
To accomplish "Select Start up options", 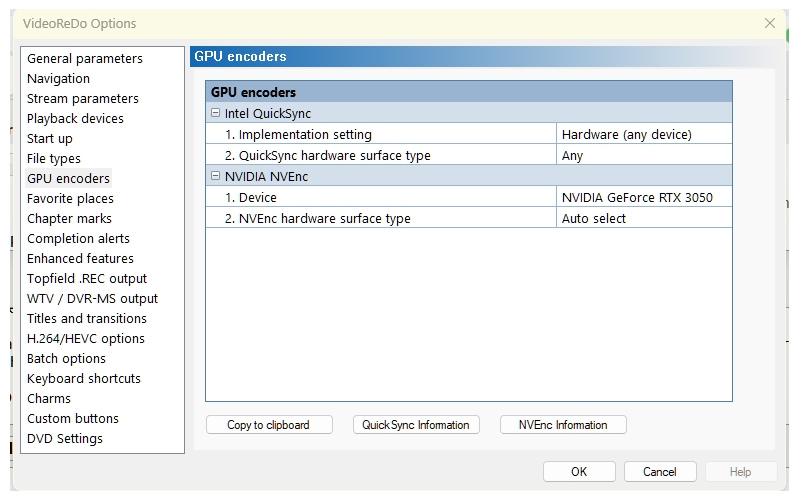I will click(49, 139).
